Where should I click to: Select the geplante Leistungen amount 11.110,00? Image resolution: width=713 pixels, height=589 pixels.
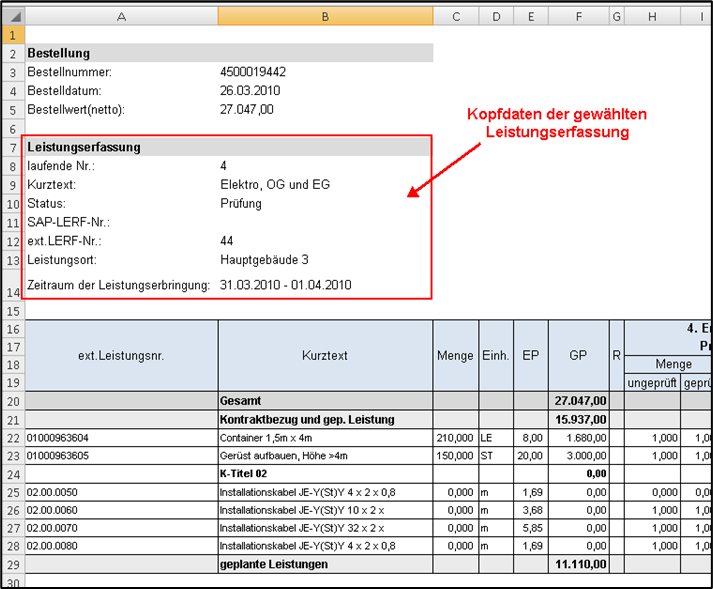click(x=579, y=565)
